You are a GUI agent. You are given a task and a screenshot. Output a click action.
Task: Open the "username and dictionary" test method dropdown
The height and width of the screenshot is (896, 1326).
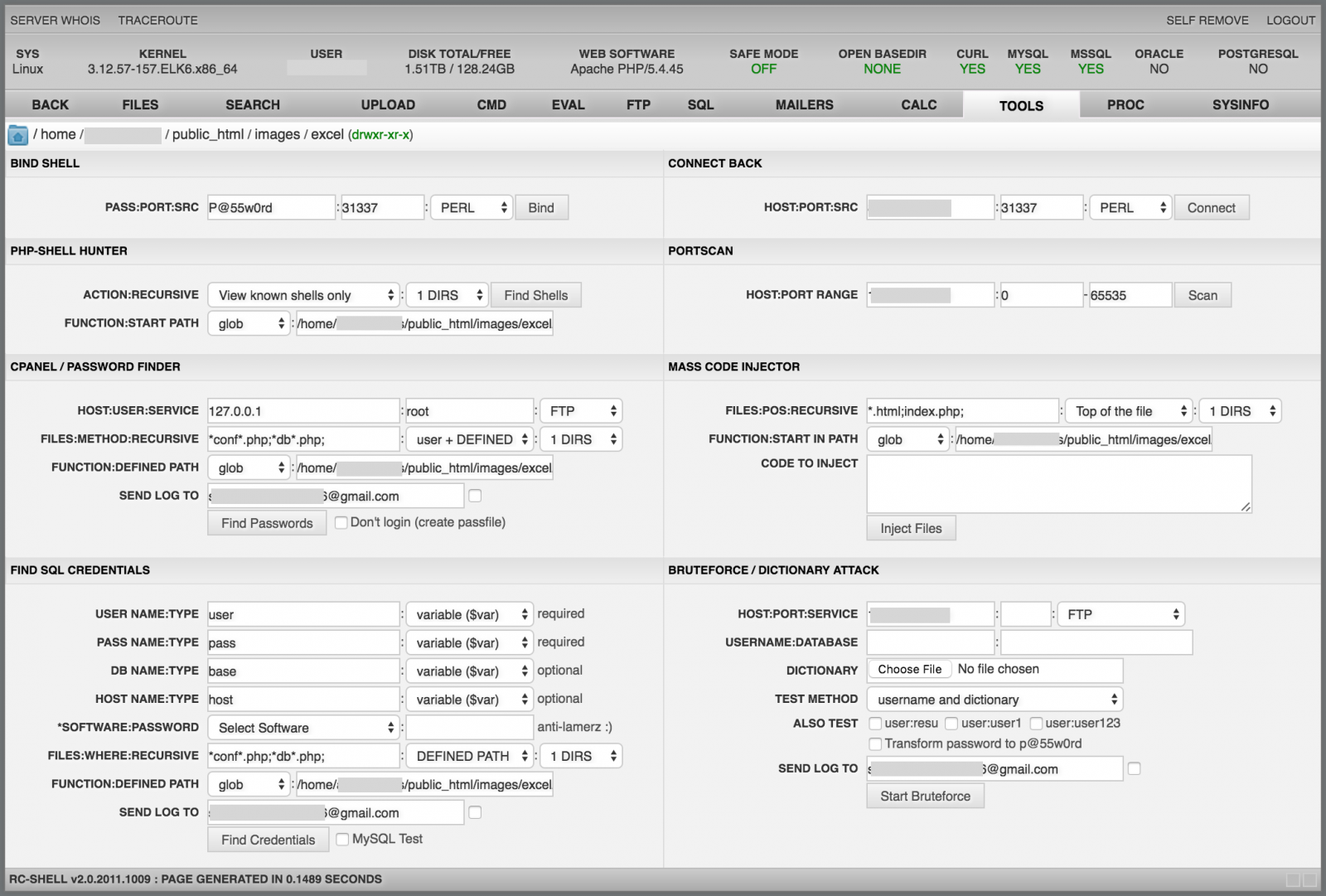994,700
